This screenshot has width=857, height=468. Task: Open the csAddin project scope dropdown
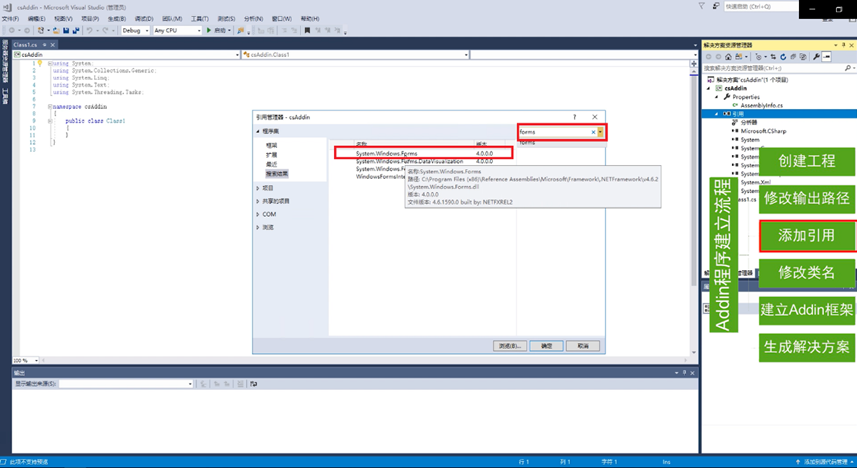[237, 55]
